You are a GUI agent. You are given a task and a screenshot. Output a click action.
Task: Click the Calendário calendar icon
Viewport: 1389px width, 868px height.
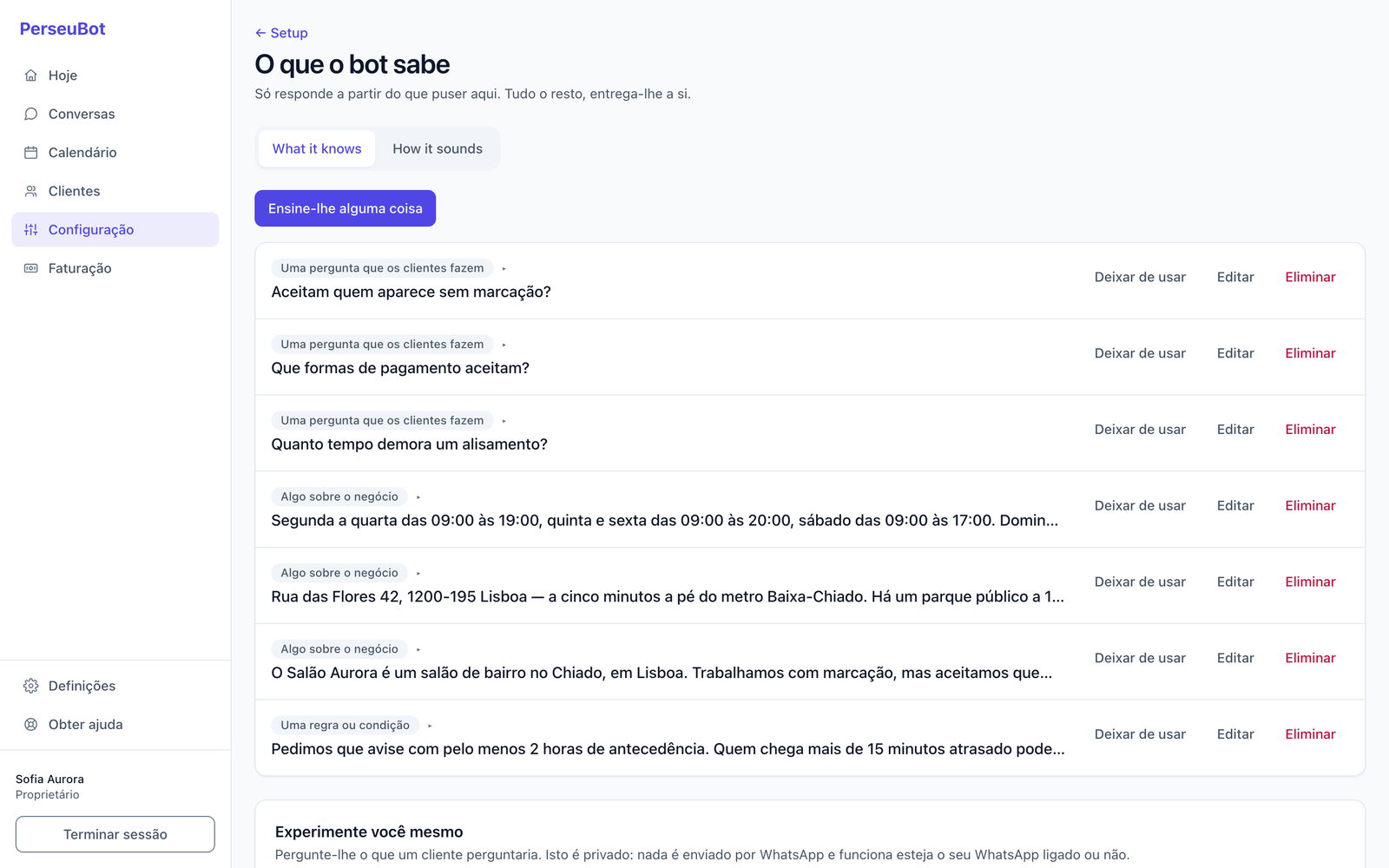click(31, 153)
